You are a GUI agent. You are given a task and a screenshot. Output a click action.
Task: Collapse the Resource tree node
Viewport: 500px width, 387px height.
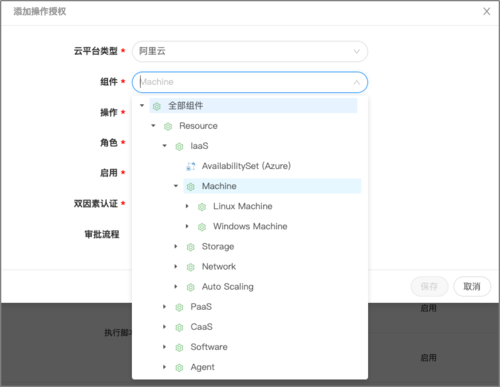click(153, 126)
